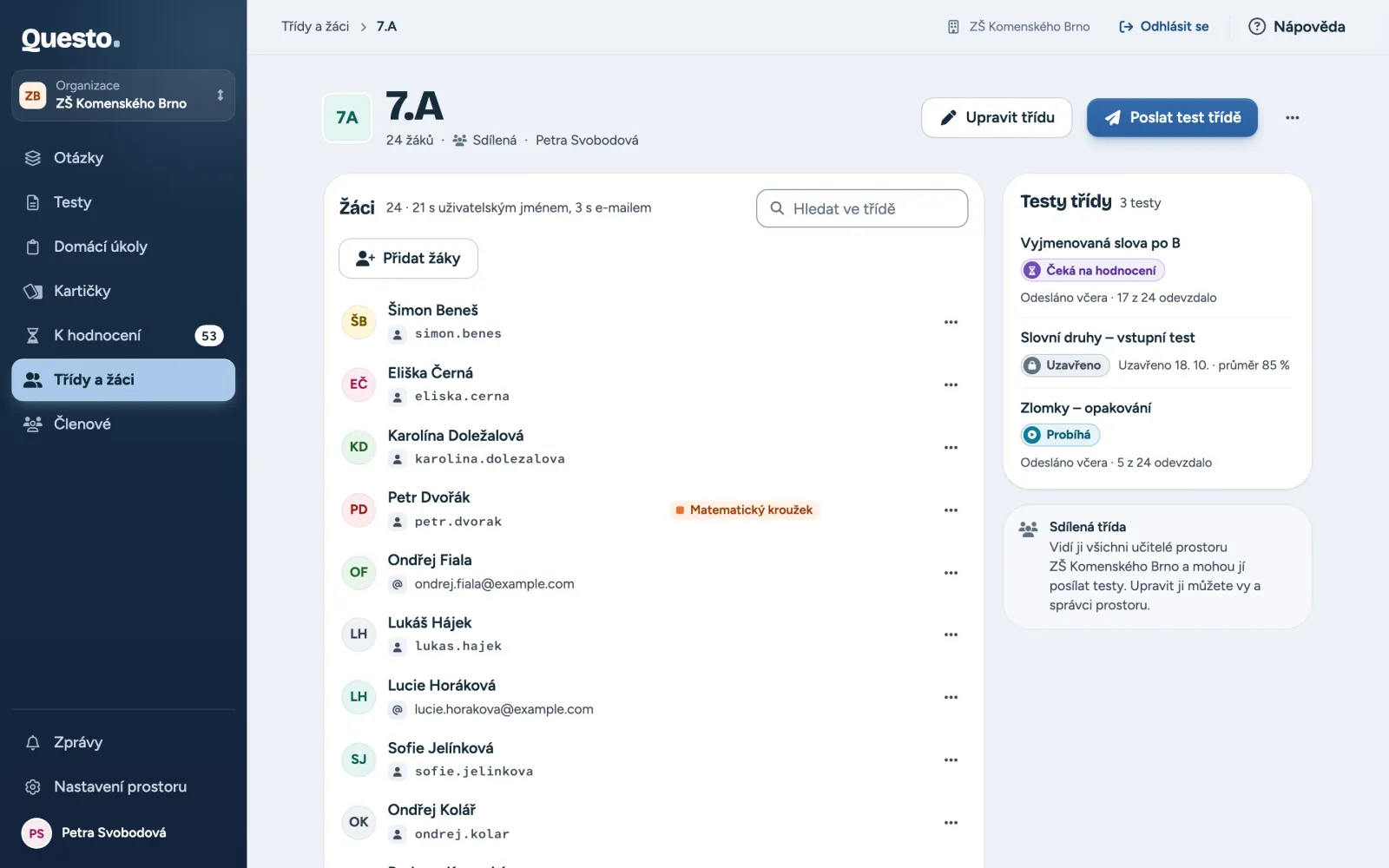Open options menu for Karolína Doležalová

coord(951,447)
